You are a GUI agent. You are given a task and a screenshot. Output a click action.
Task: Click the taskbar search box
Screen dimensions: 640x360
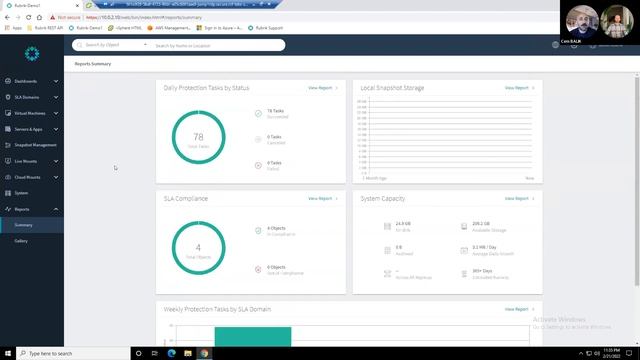pos(73,353)
